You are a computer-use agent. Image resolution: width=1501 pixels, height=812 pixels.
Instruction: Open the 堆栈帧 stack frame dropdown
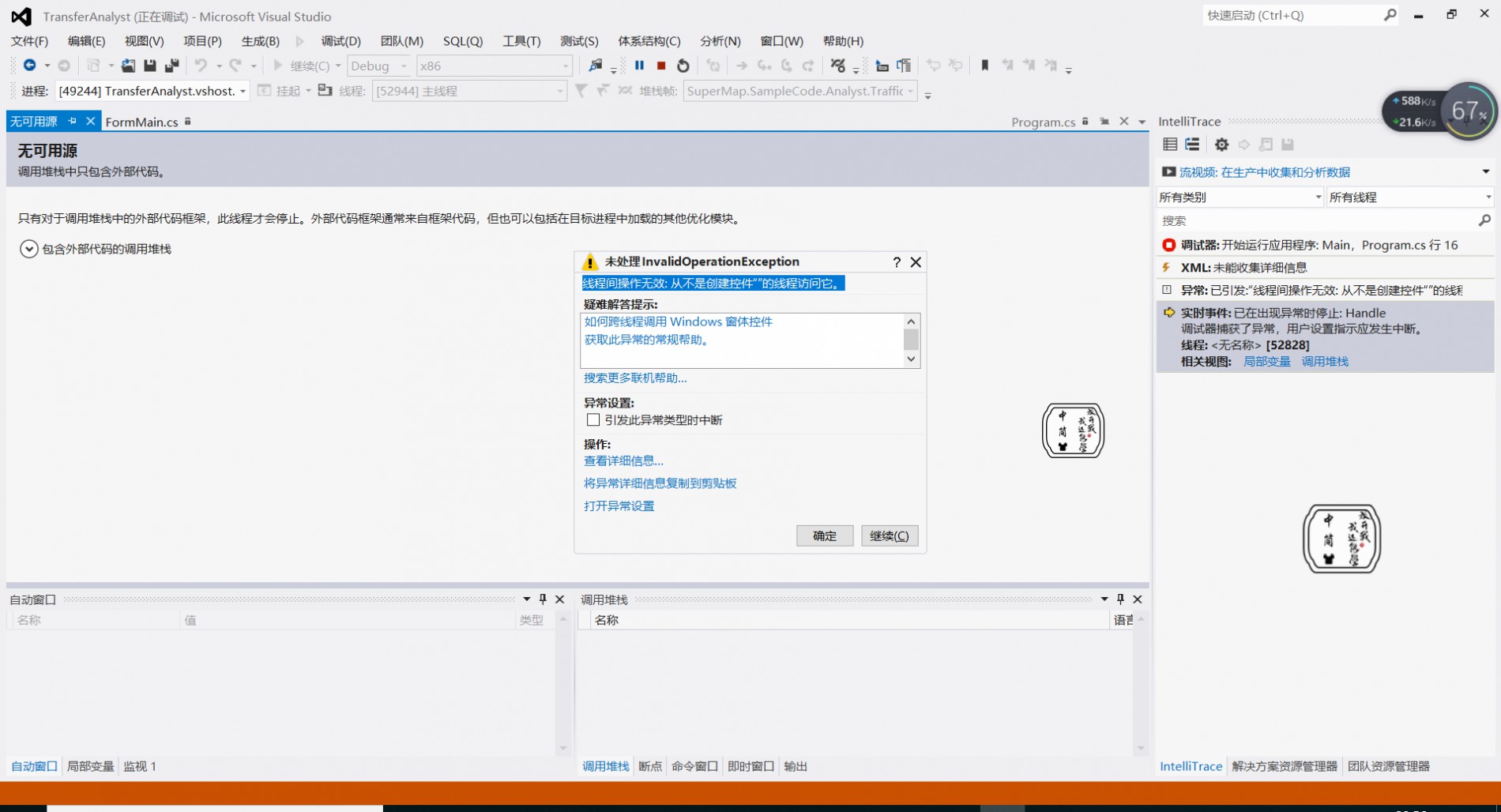(x=800, y=91)
